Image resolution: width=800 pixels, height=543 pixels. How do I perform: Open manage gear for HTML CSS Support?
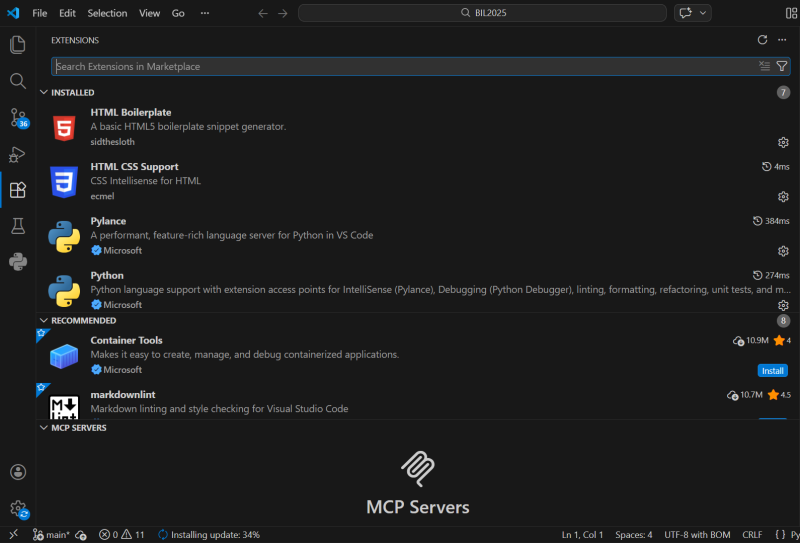(783, 196)
